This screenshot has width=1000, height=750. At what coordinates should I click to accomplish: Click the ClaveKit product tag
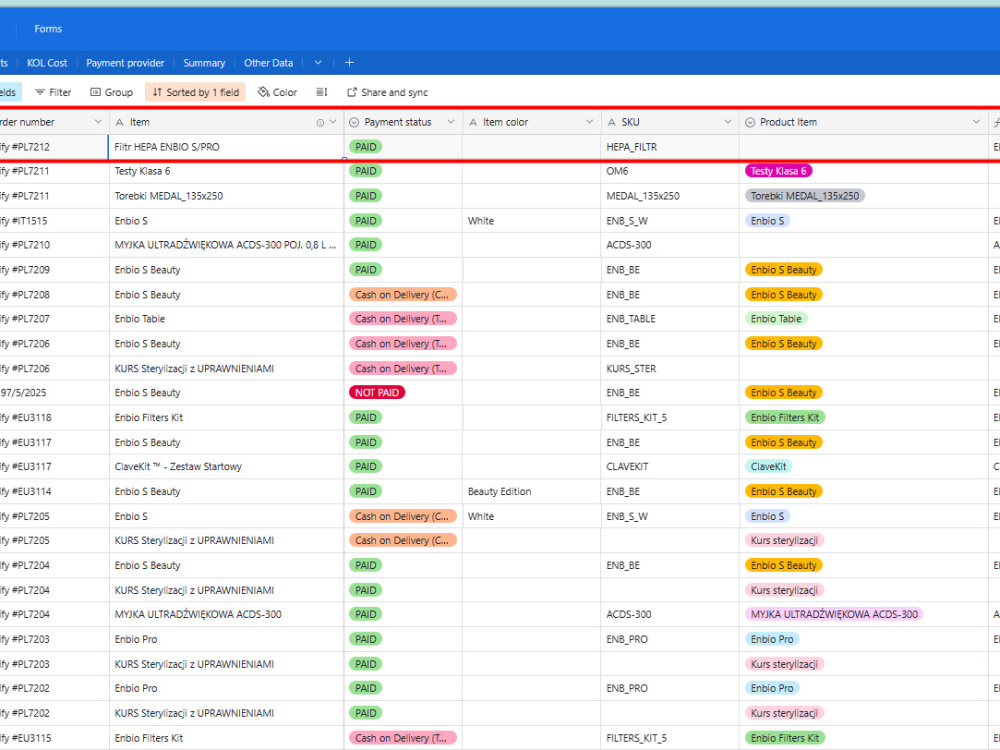click(768, 467)
